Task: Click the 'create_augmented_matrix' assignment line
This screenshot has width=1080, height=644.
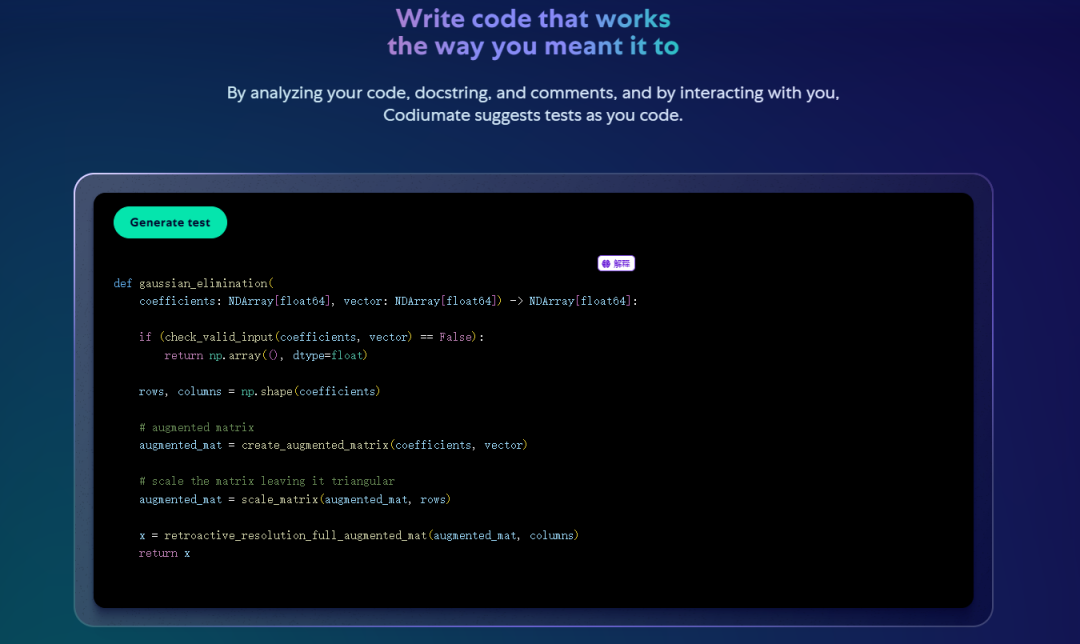Action: [x=333, y=445]
